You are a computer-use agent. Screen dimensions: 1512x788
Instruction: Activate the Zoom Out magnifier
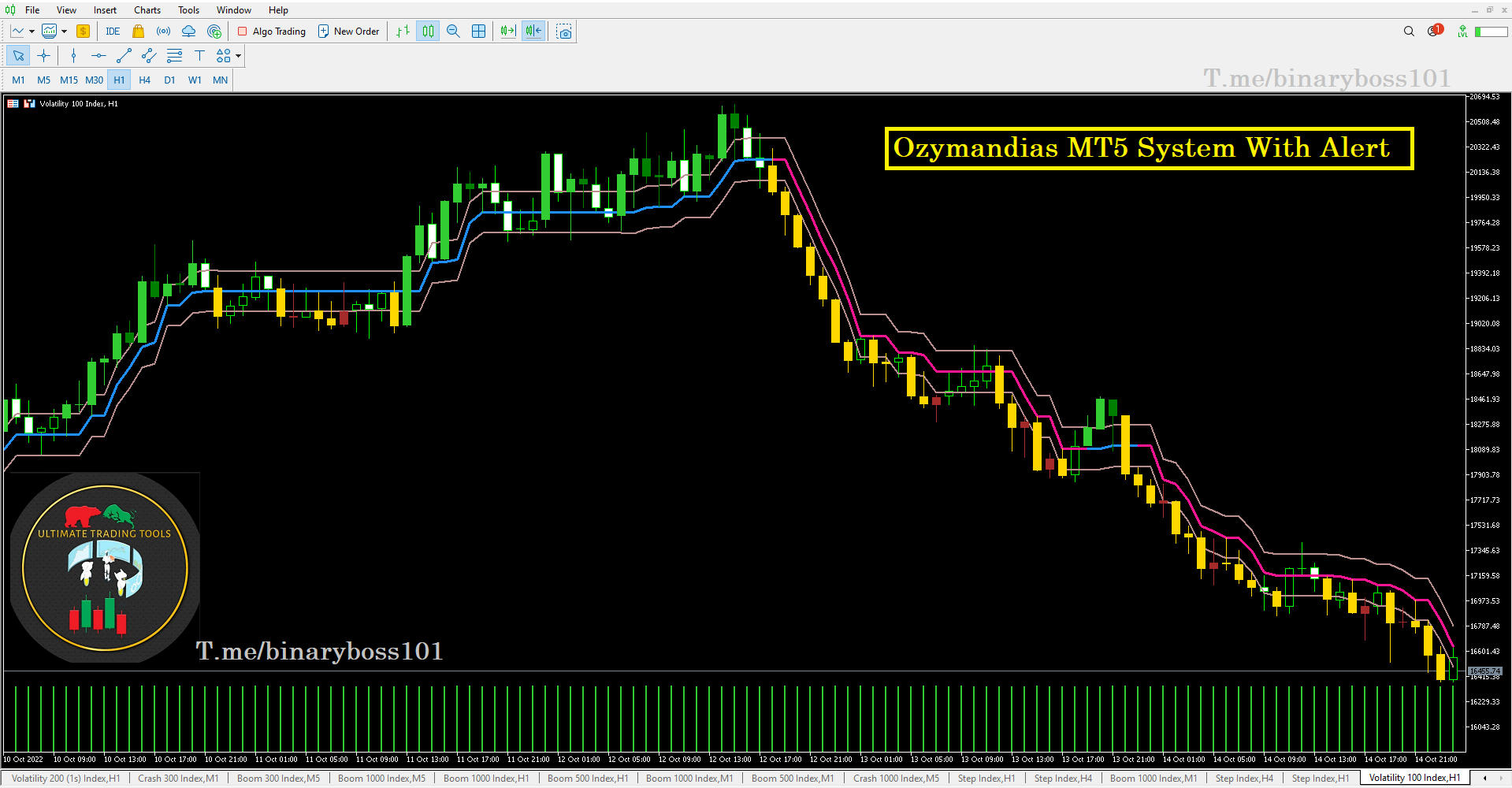click(452, 32)
